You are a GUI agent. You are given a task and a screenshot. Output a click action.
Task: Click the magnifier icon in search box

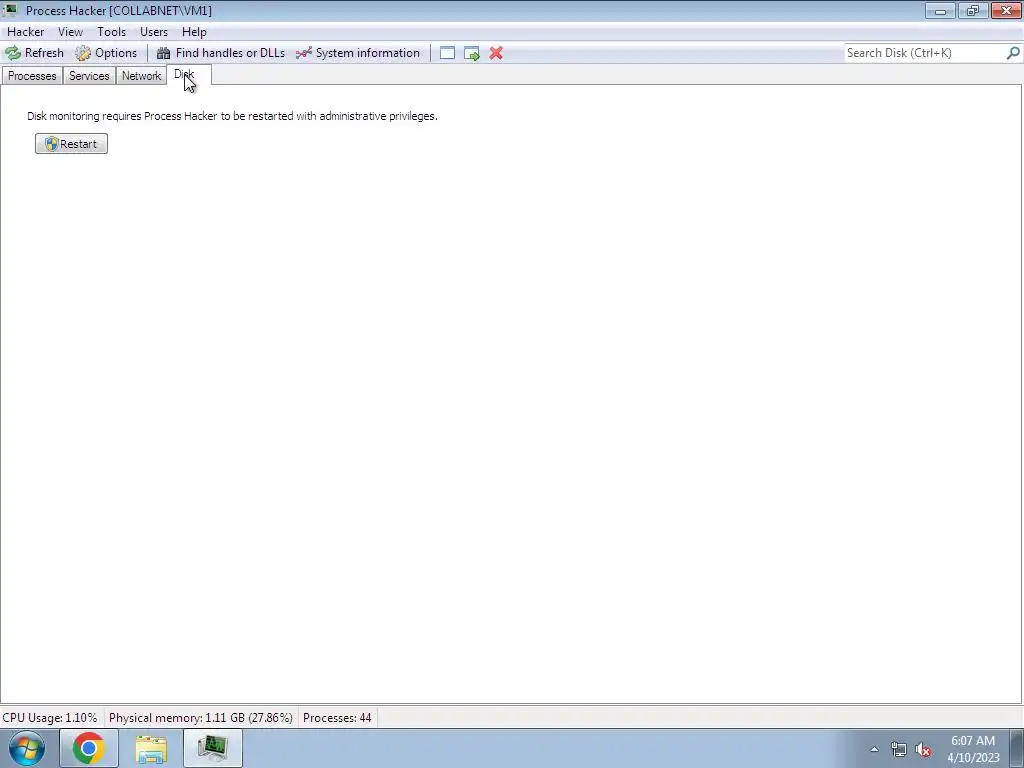[1013, 53]
